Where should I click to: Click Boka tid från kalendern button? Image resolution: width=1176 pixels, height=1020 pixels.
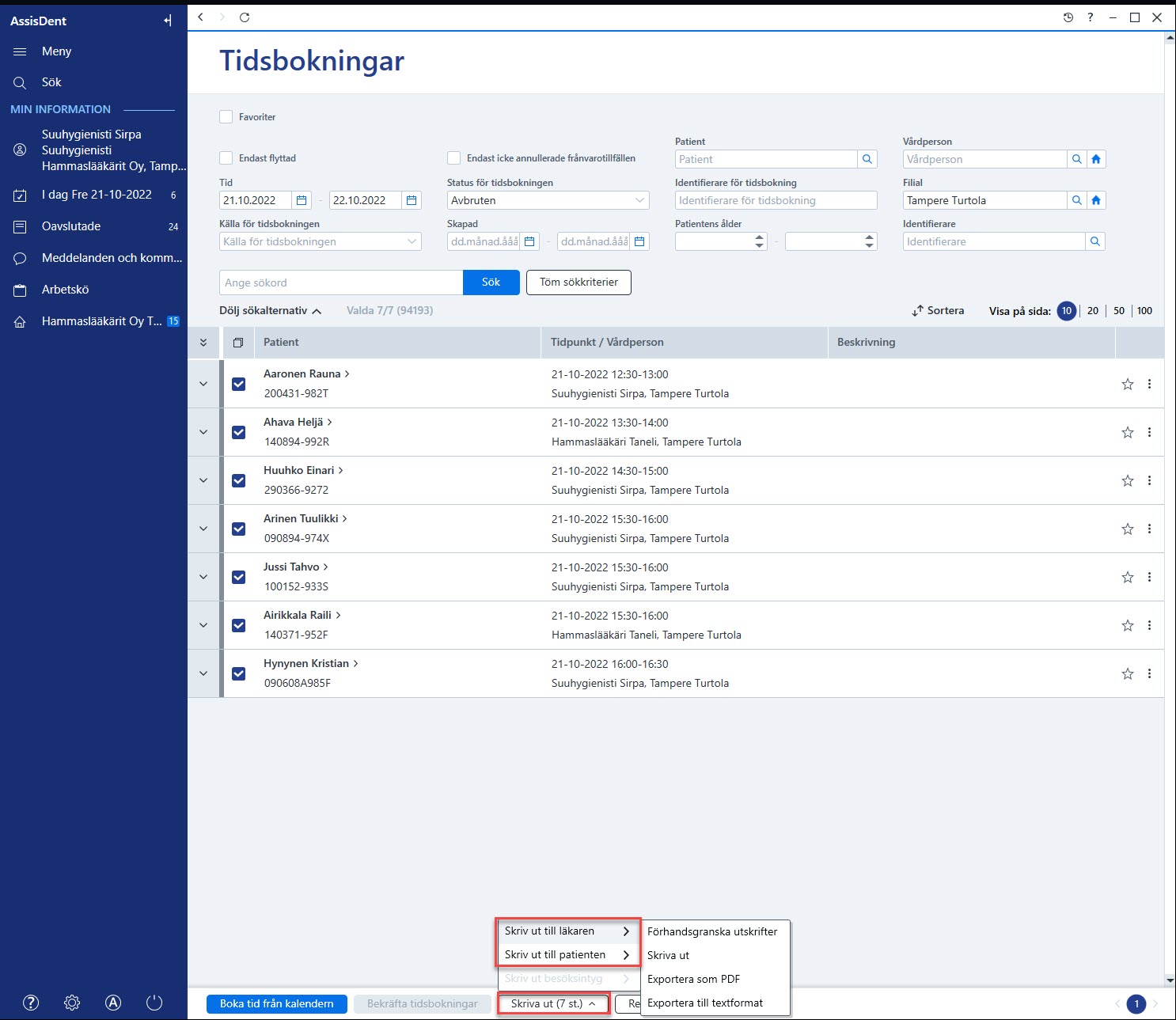point(277,1003)
